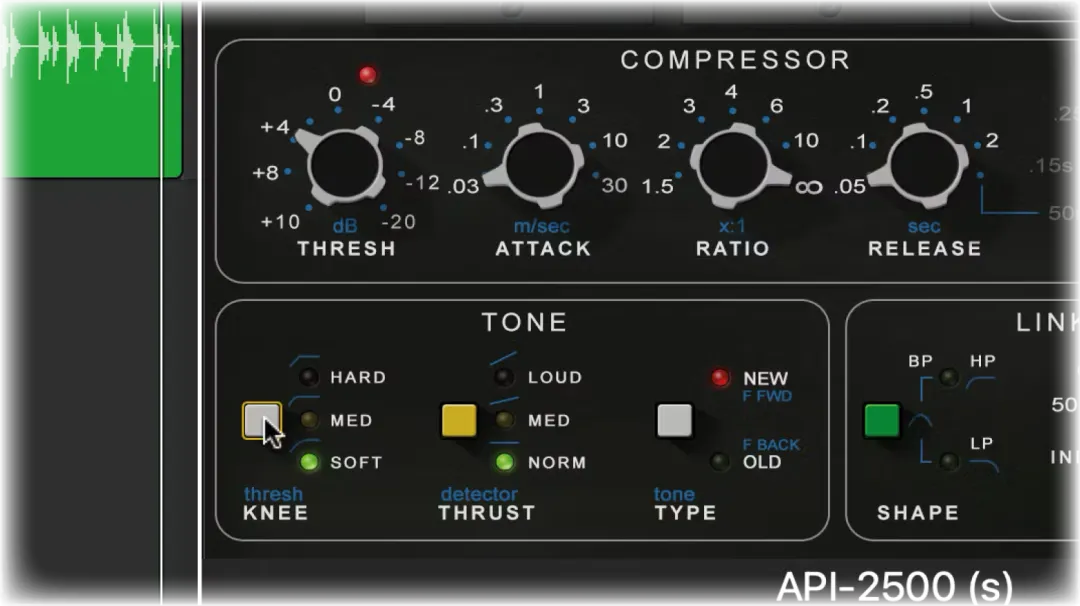Click the HARD knee indicator LED
The height and width of the screenshot is (606, 1080).
point(308,377)
